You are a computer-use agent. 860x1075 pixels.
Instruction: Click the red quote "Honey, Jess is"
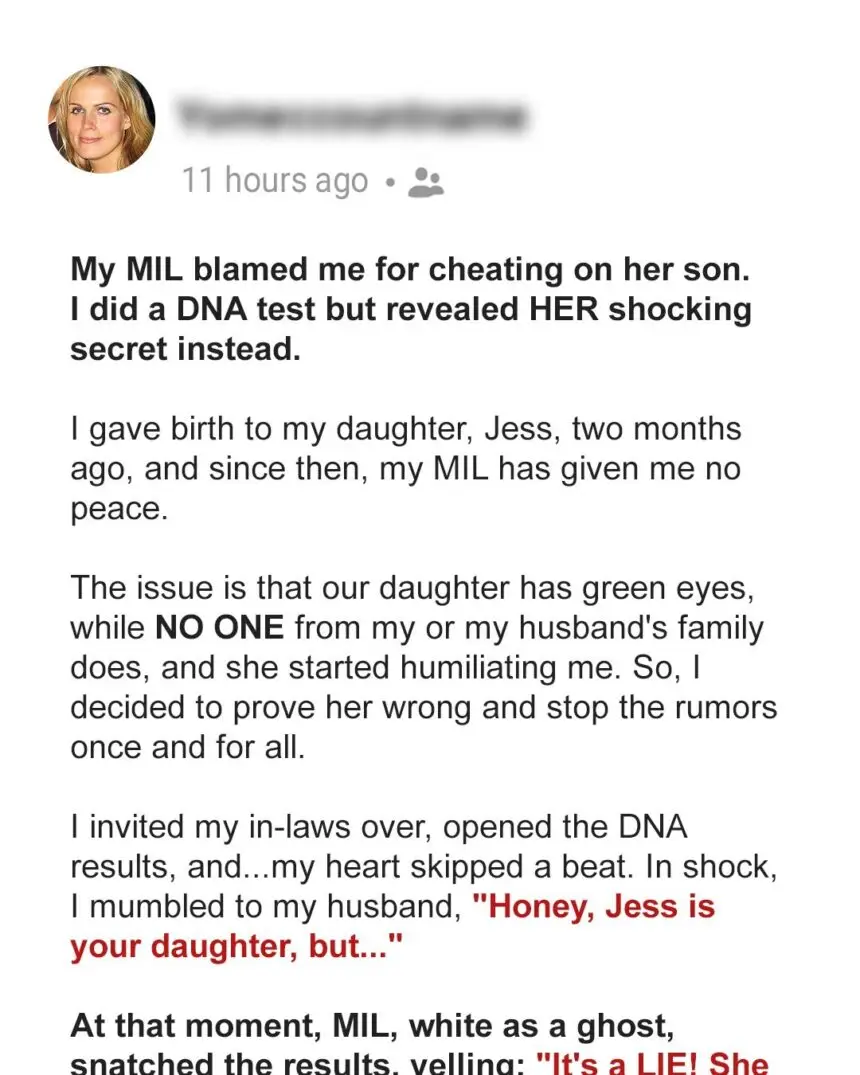point(592,907)
